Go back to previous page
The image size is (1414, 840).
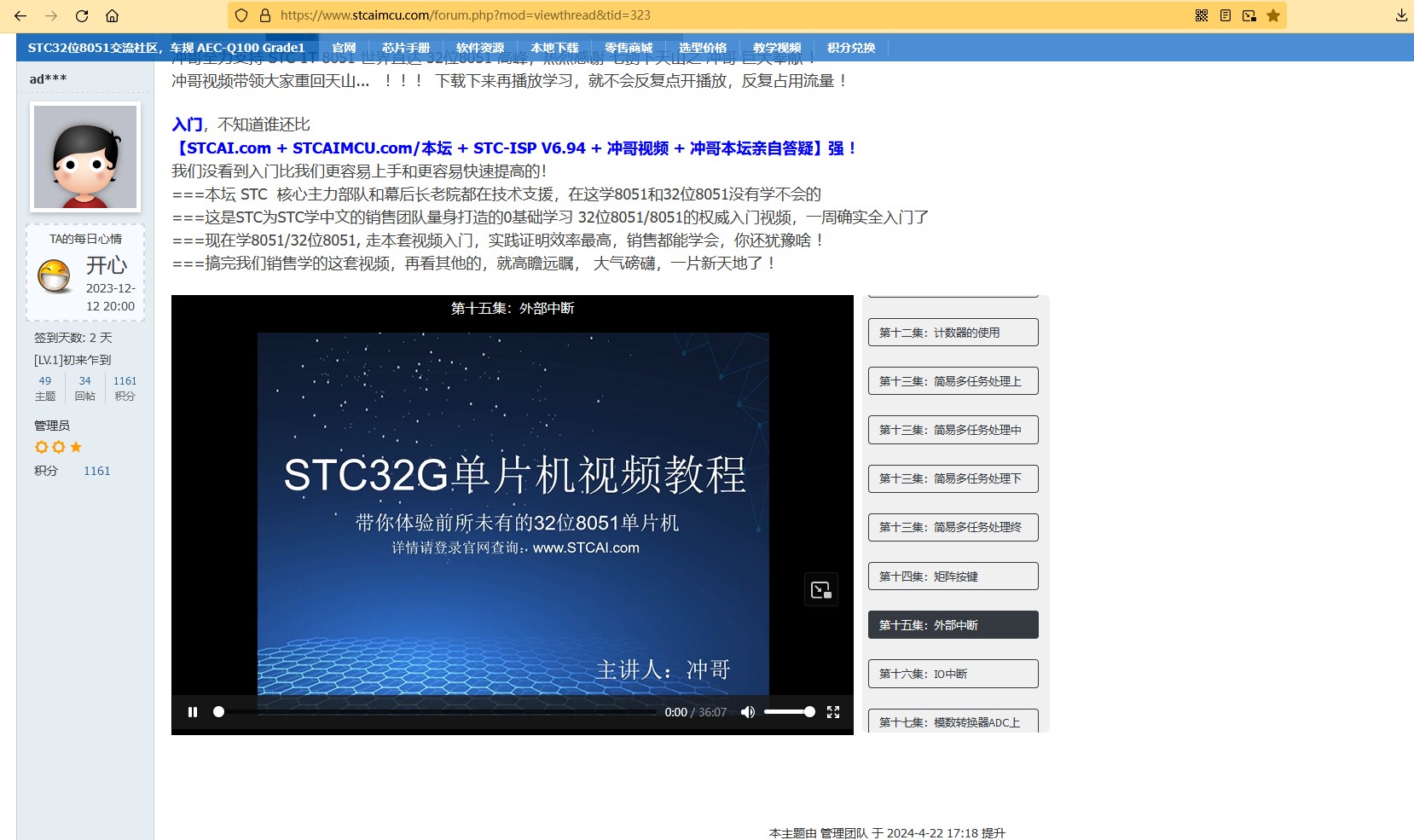click(20, 15)
